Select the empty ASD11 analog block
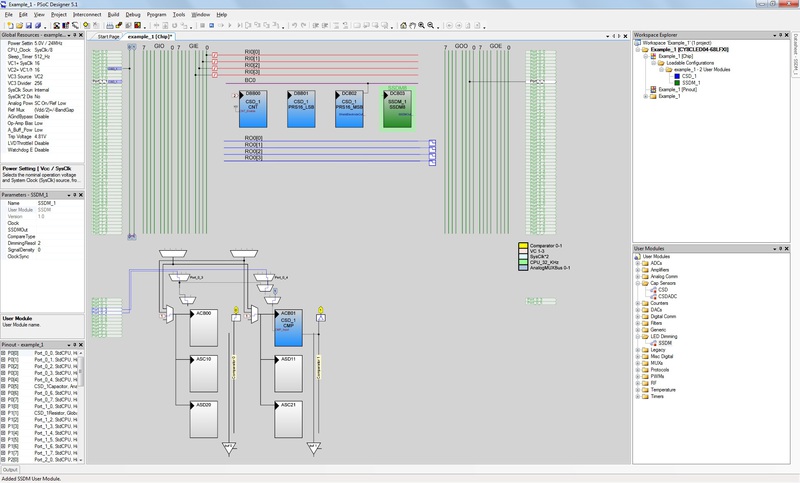Screen dimensions: 800x483 click(x=288, y=373)
